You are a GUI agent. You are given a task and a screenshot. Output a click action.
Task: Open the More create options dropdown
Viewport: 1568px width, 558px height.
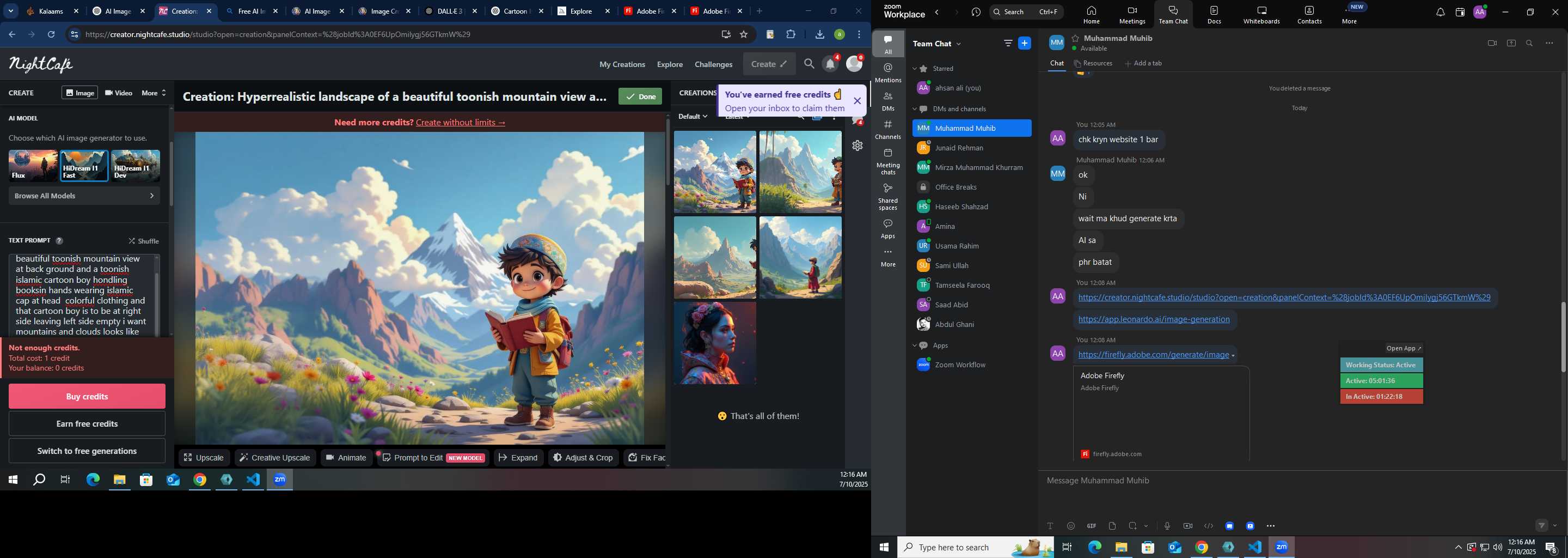[154, 93]
